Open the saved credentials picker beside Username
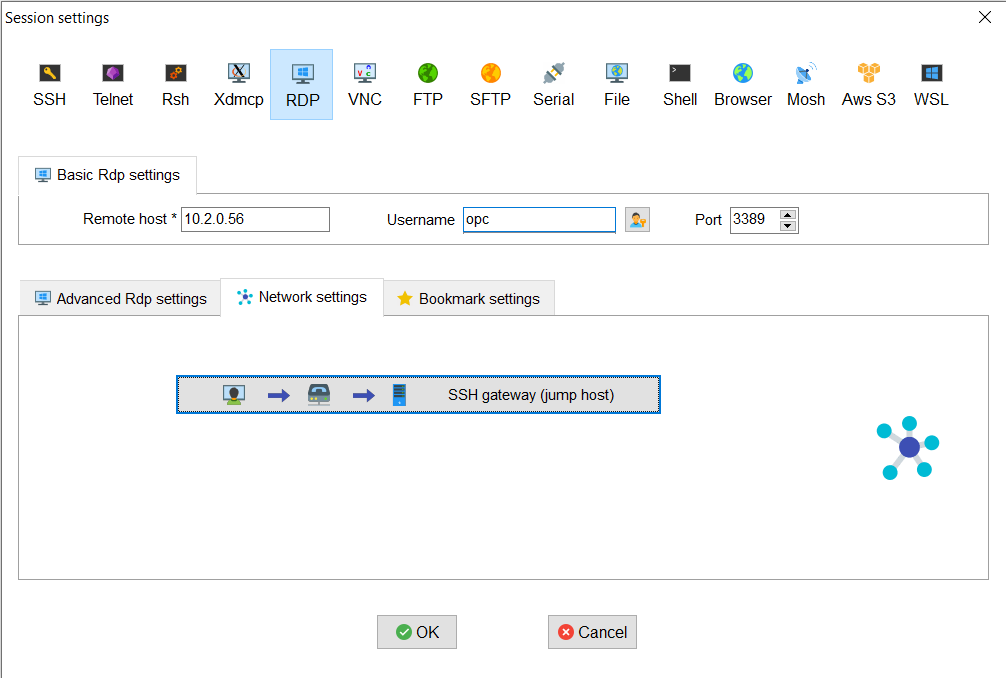 pyautogui.click(x=637, y=219)
